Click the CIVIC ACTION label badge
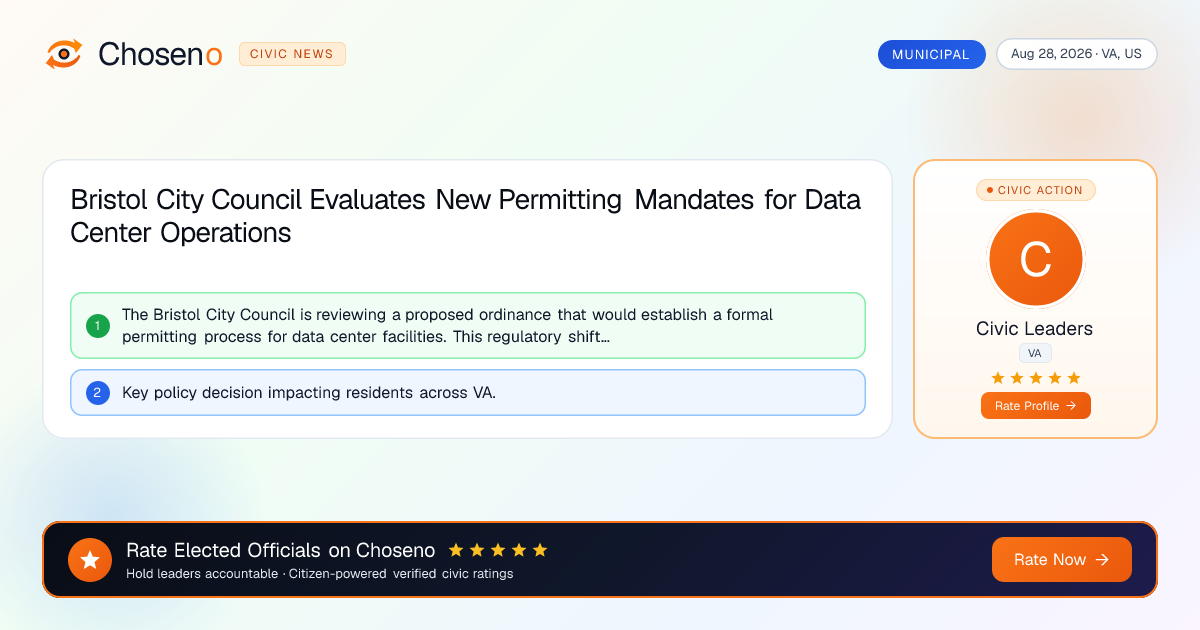 pyautogui.click(x=1035, y=190)
